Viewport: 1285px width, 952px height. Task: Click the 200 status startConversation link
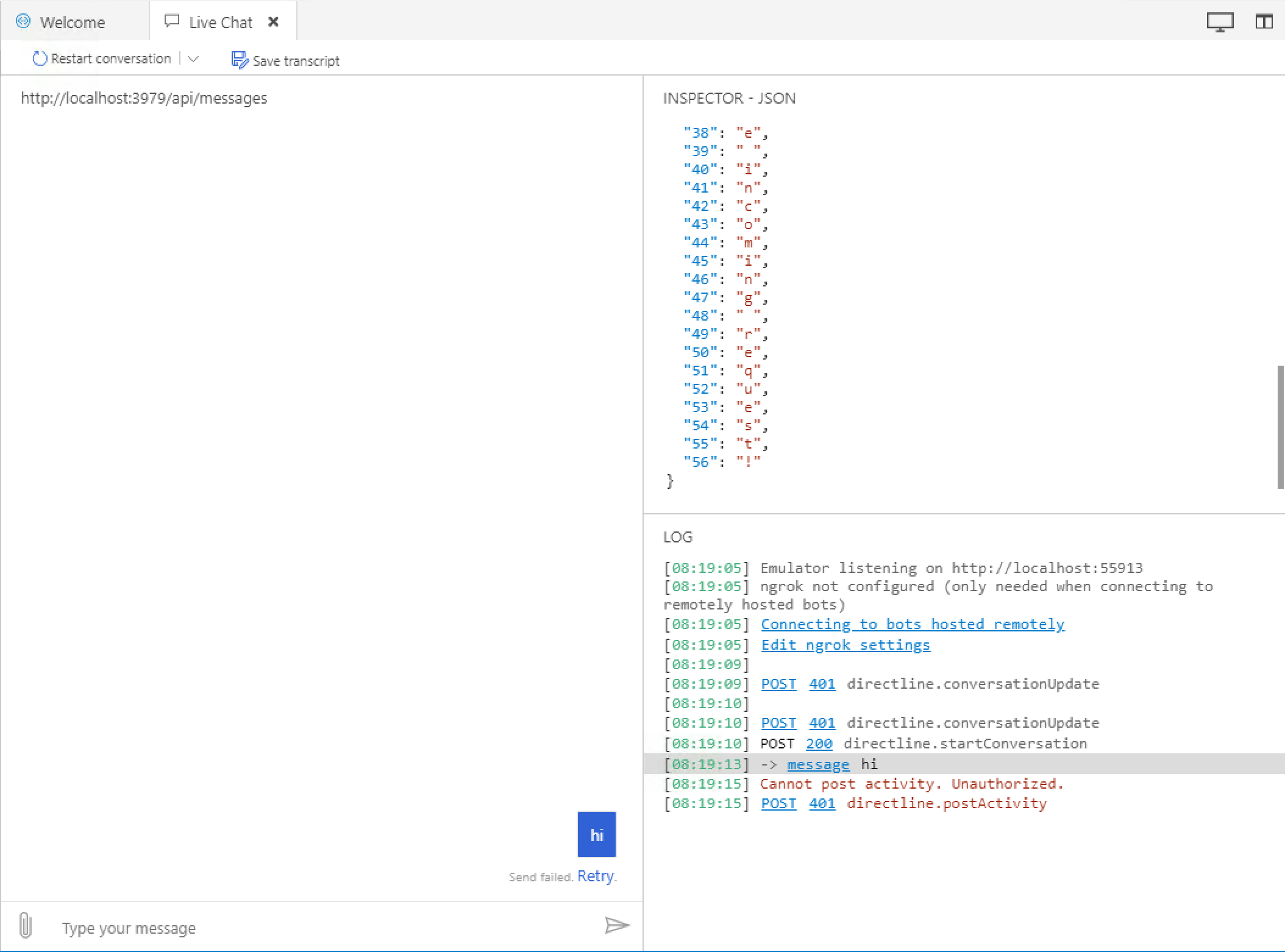click(819, 744)
